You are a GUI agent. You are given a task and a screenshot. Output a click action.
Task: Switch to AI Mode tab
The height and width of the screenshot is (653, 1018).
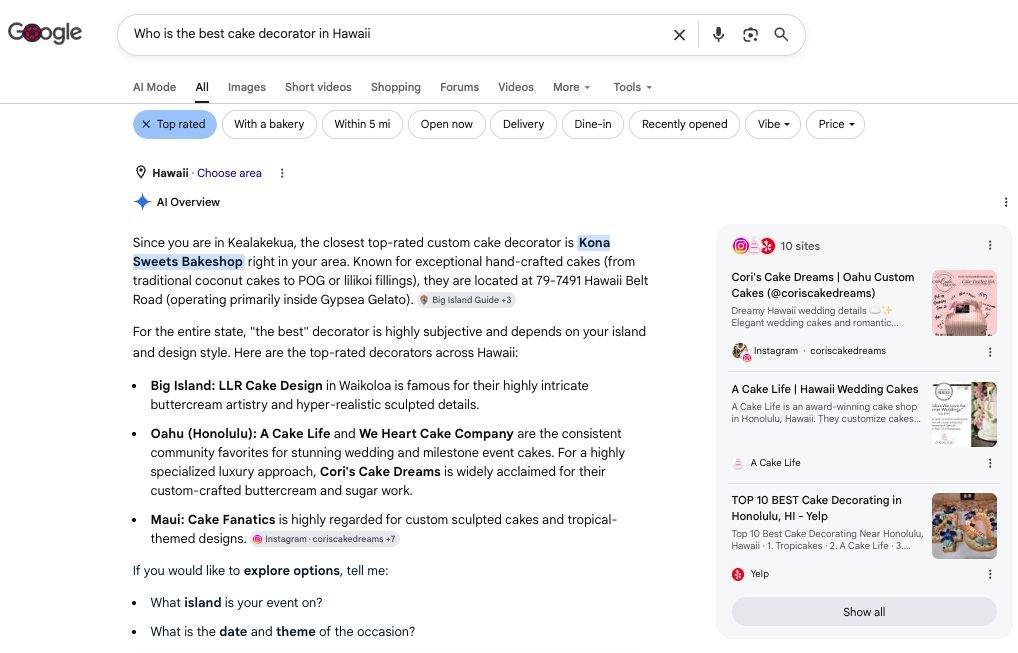coord(155,87)
